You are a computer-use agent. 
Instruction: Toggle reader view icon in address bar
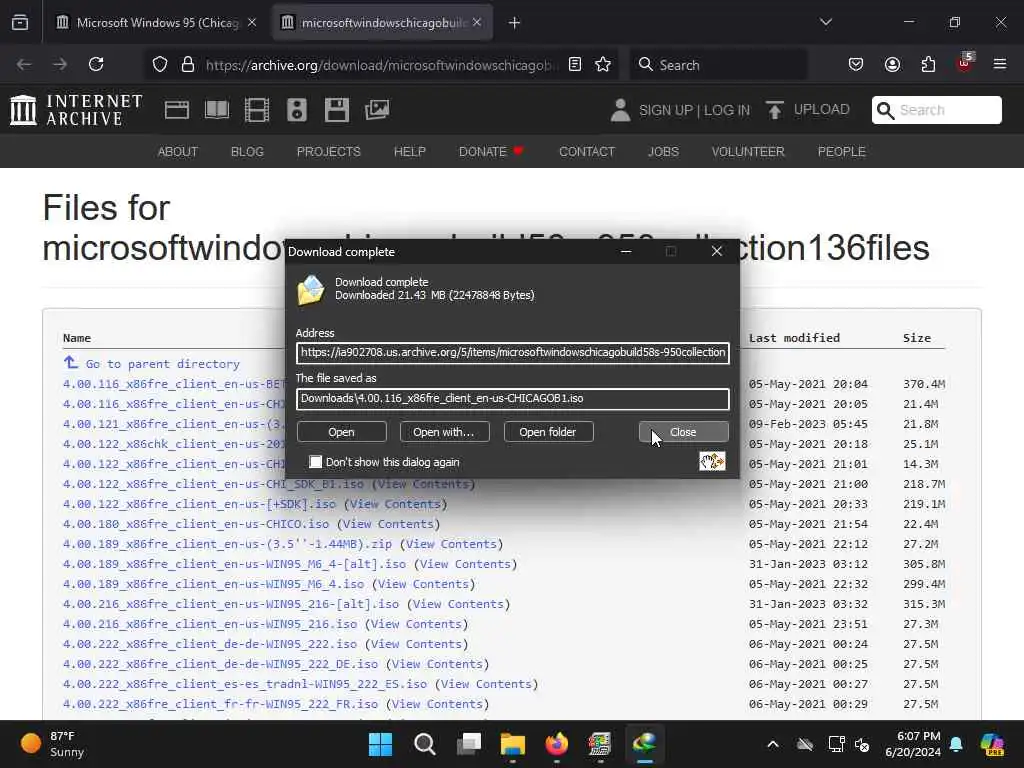point(575,64)
